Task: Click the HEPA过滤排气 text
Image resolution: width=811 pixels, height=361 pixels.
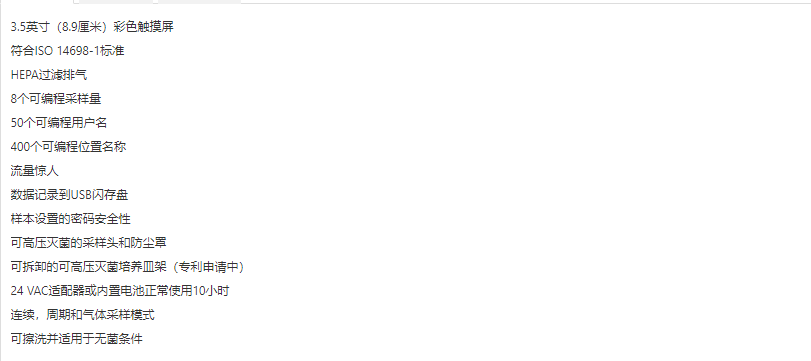Action: [x=49, y=75]
